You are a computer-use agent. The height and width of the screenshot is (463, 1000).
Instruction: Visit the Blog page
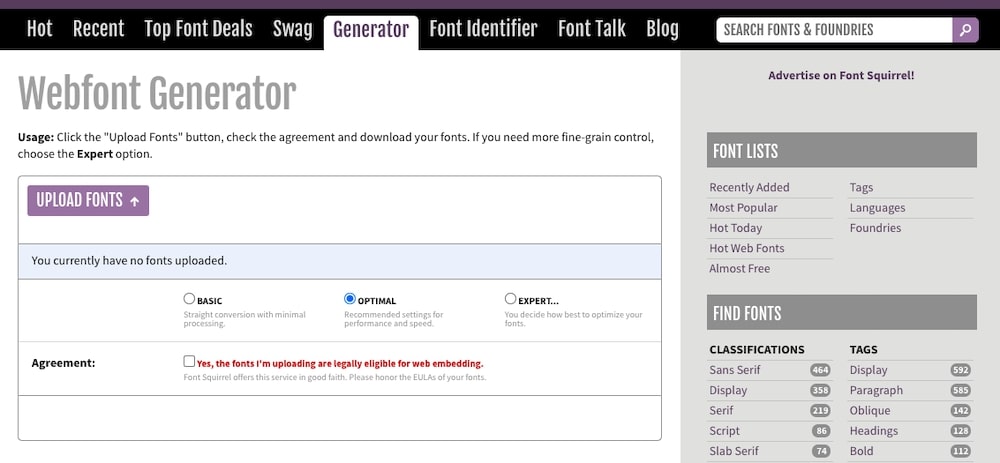click(x=662, y=29)
